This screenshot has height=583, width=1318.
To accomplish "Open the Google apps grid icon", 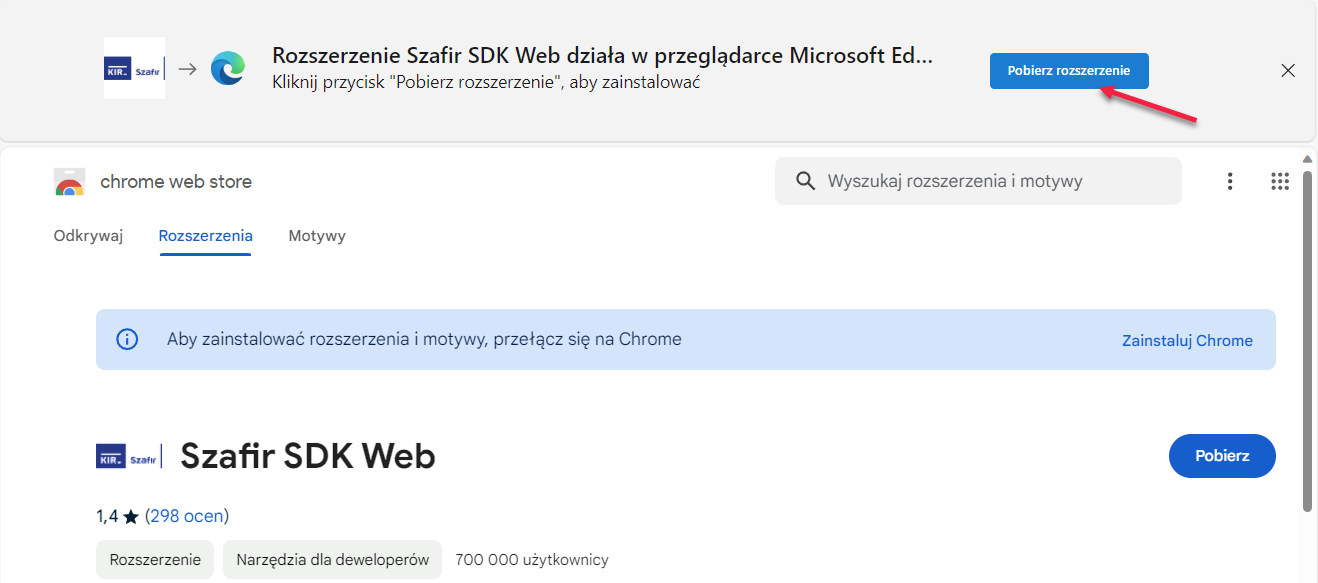I will pyautogui.click(x=1280, y=181).
